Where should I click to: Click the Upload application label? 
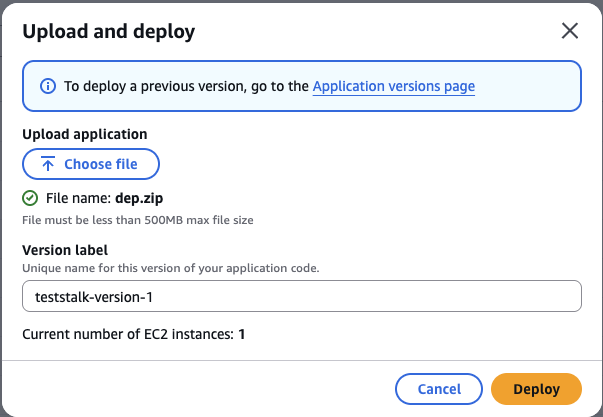click(85, 134)
